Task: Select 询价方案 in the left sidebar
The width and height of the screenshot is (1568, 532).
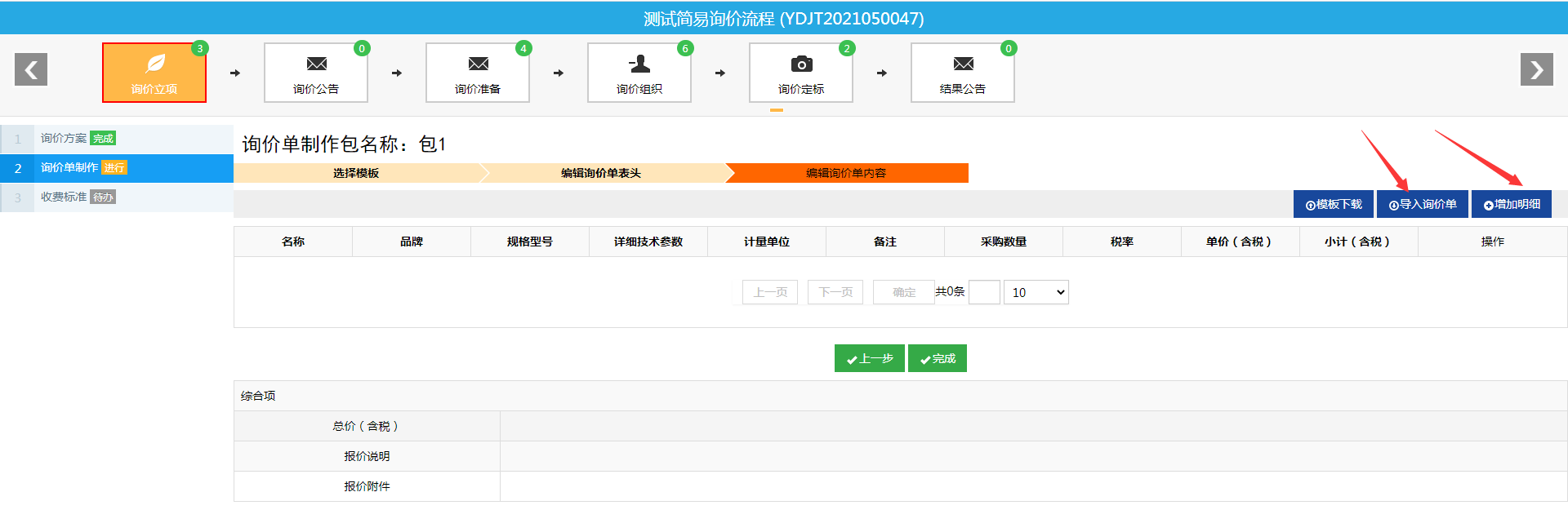Action: [64, 139]
